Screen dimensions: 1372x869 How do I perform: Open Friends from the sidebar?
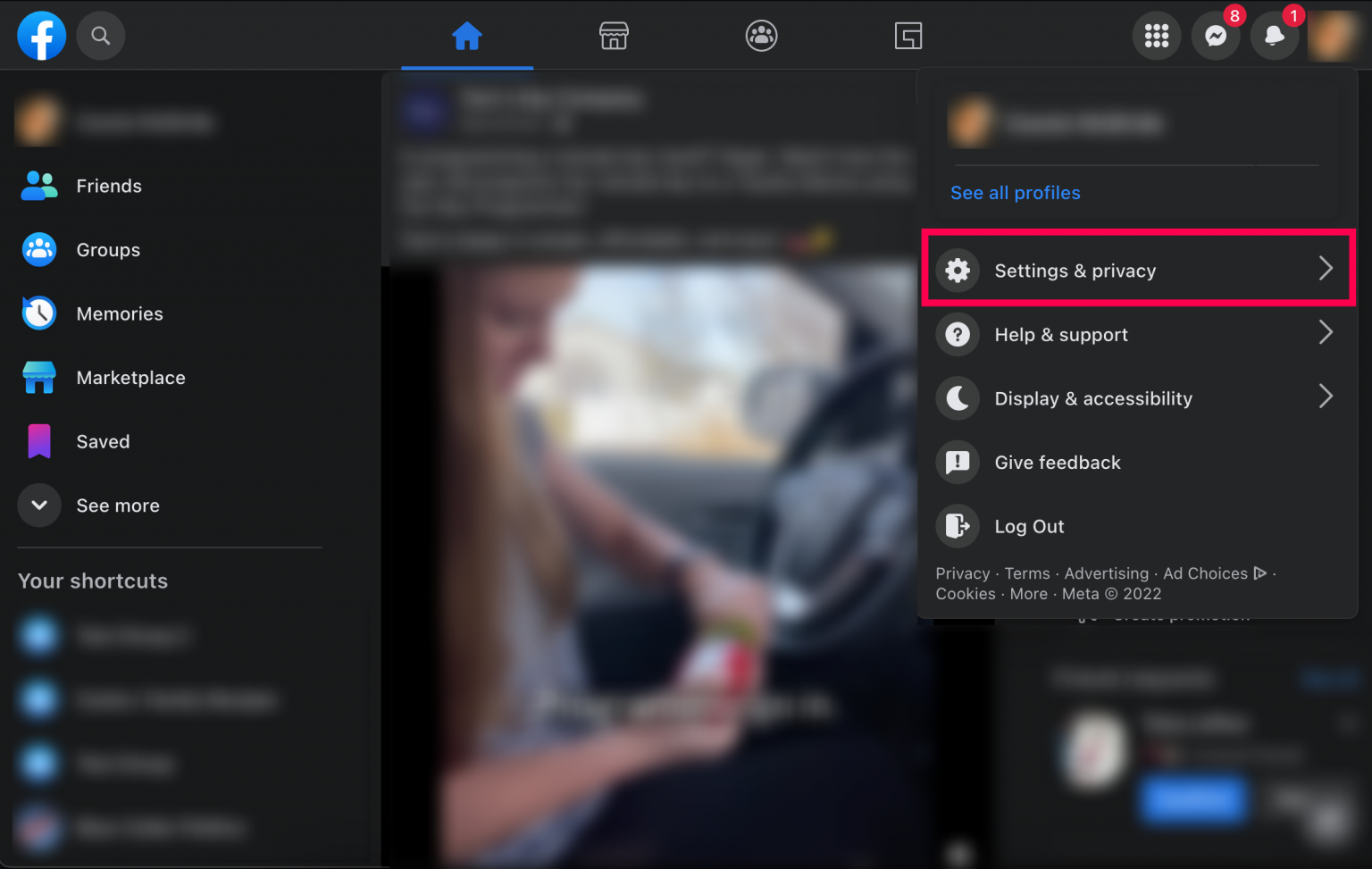click(109, 186)
